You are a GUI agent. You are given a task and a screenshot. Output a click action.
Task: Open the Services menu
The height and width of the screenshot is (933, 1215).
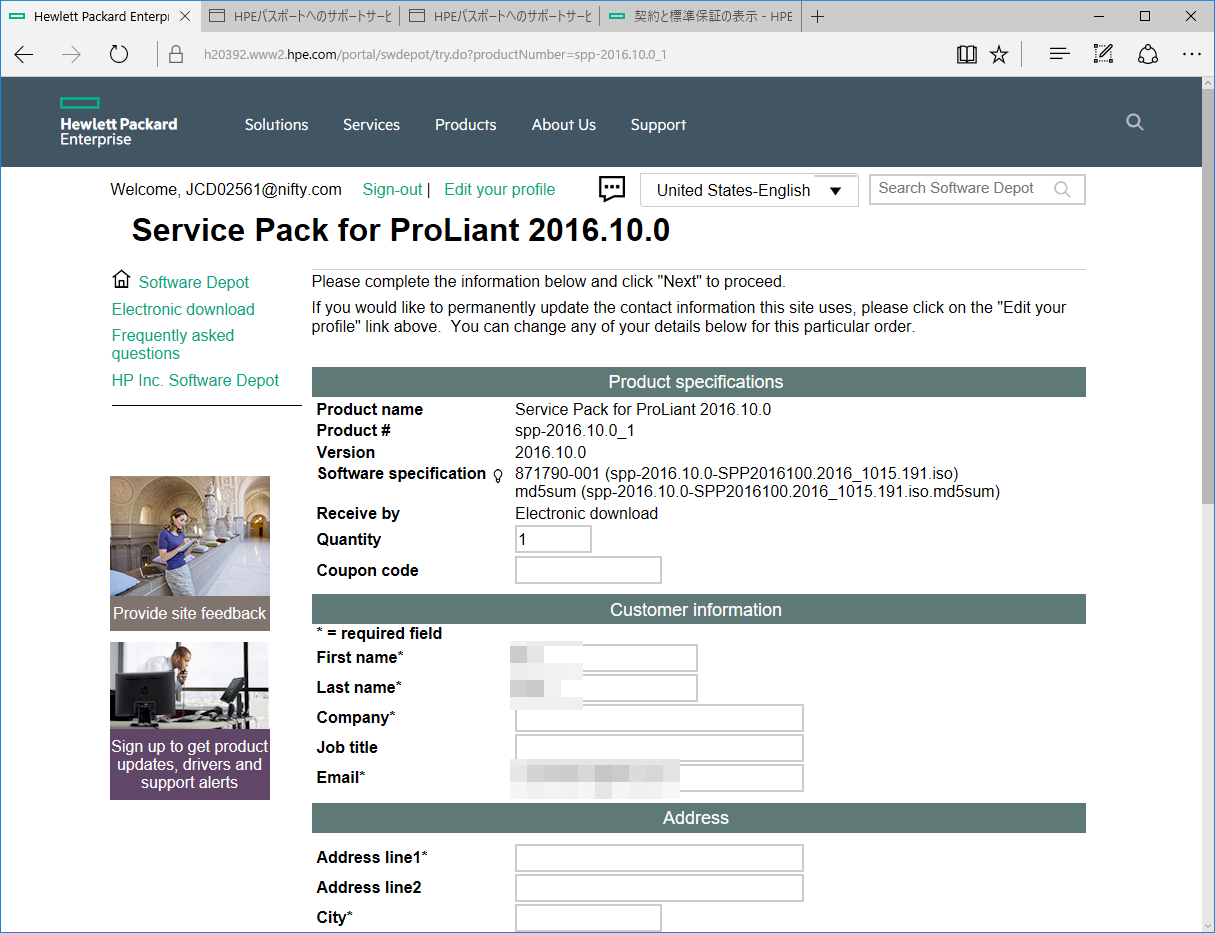pyautogui.click(x=371, y=125)
